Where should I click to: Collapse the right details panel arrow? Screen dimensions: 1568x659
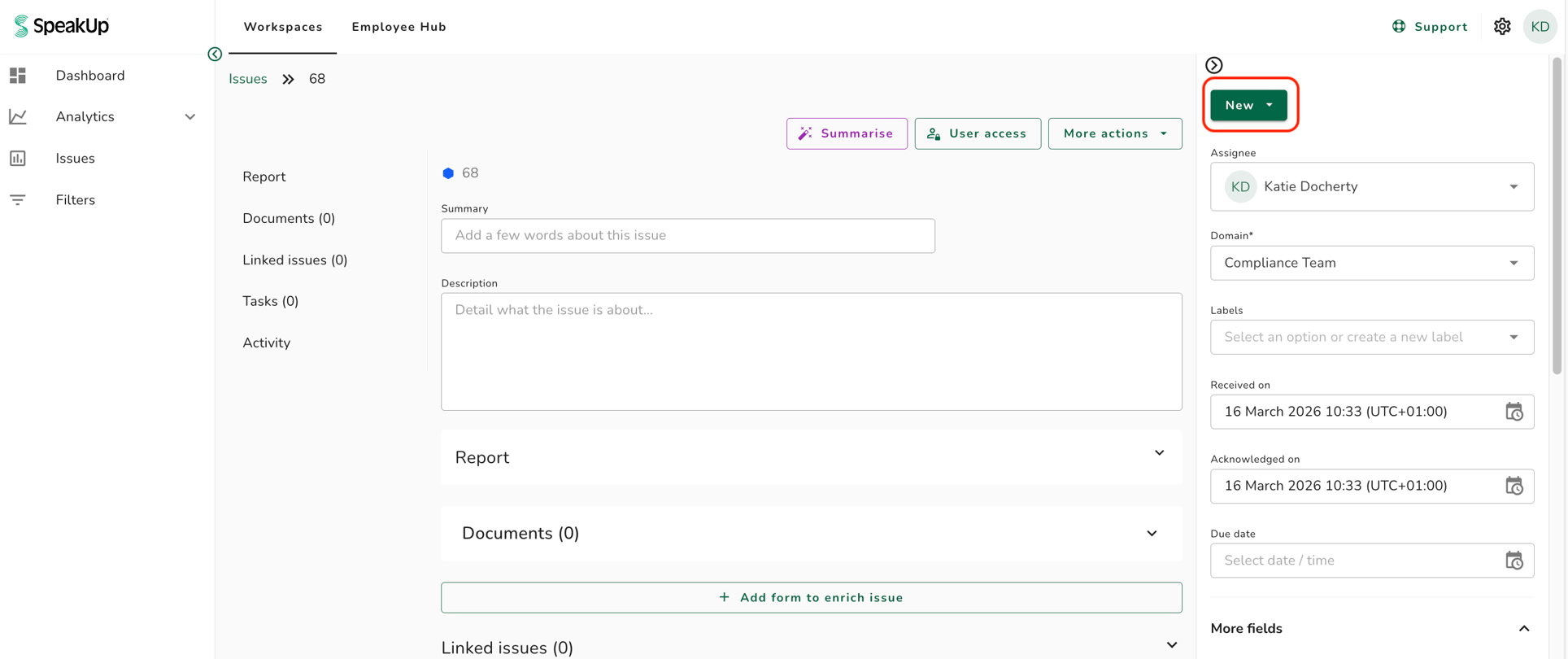click(1214, 65)
